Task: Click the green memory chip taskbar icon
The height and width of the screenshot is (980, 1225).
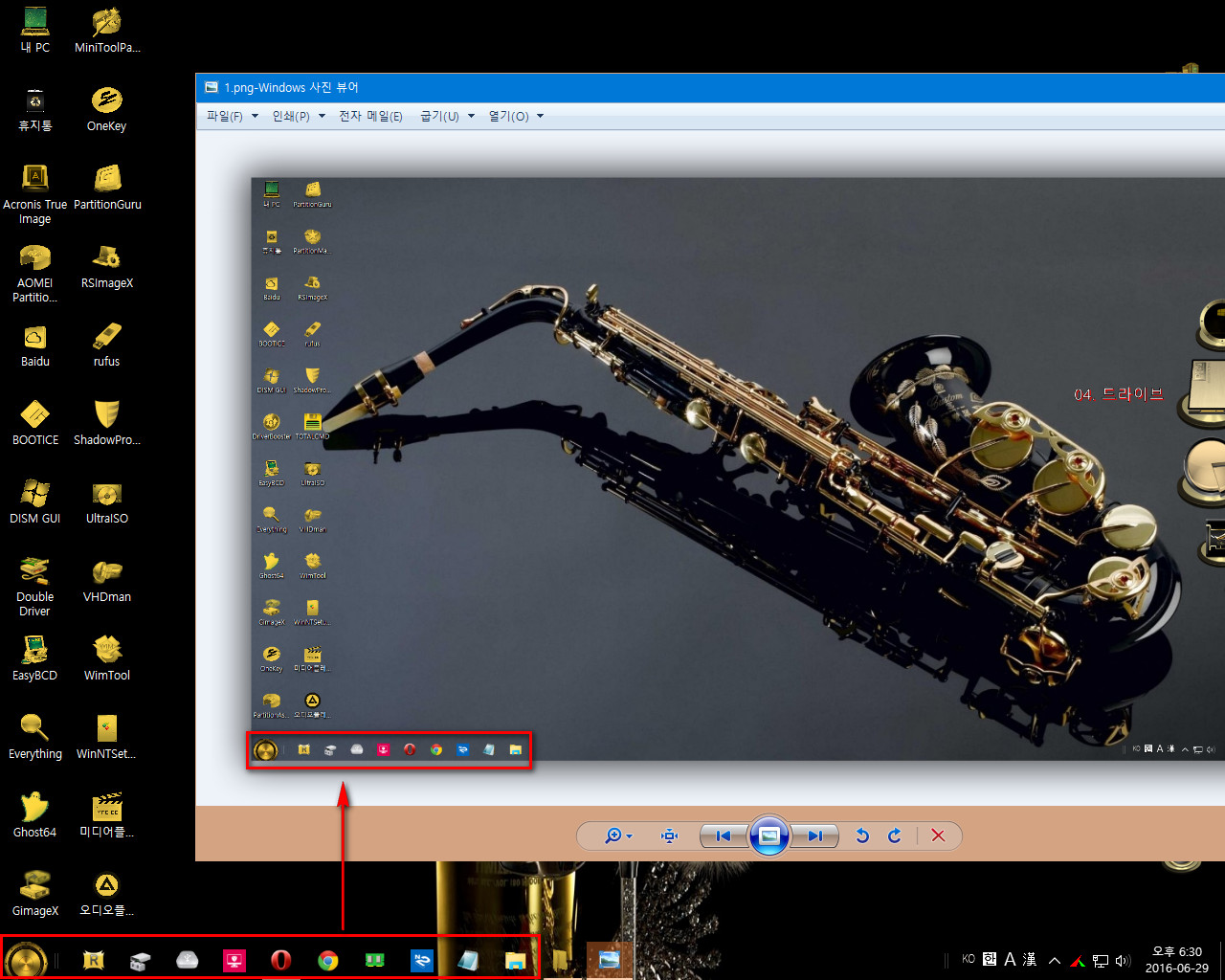Action: click(x=375, y=960)
